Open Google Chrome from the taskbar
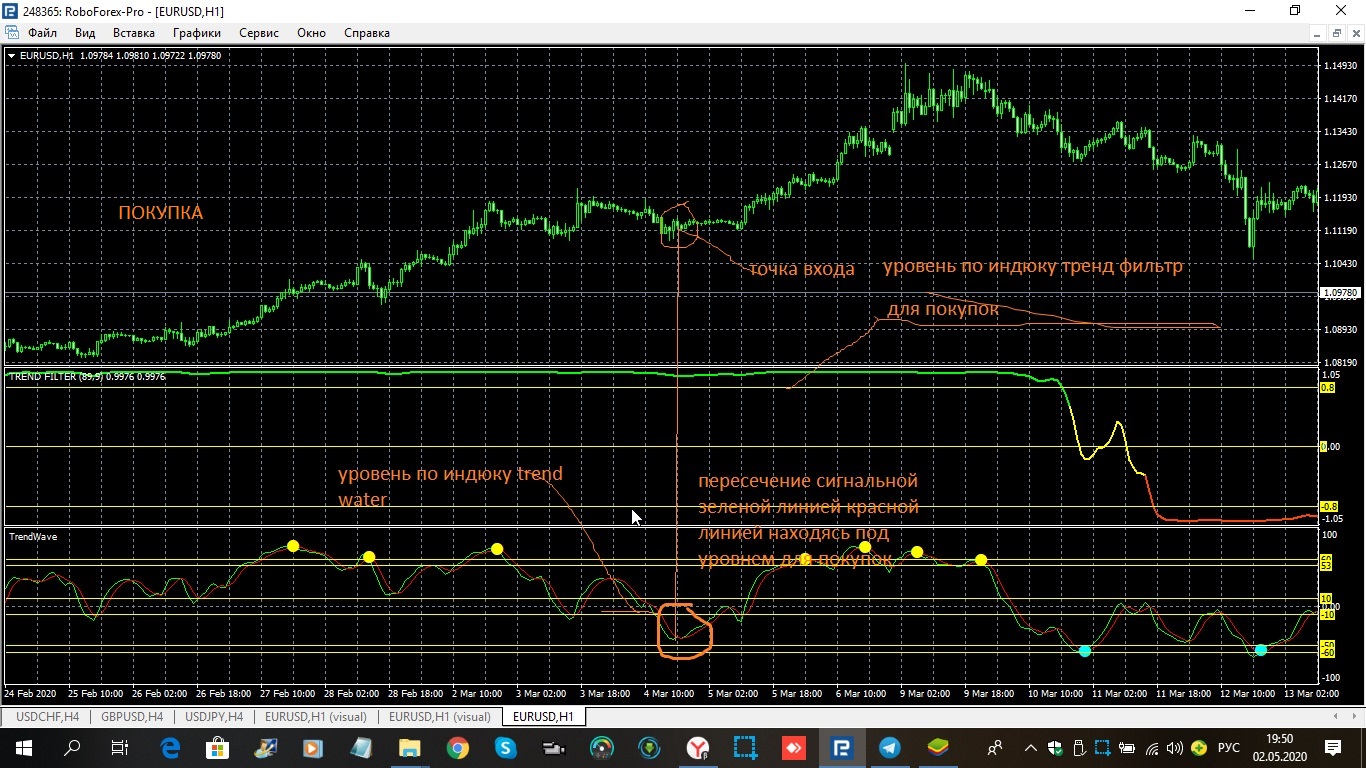This screenshot has height=768, width=1366. (457, 747)
